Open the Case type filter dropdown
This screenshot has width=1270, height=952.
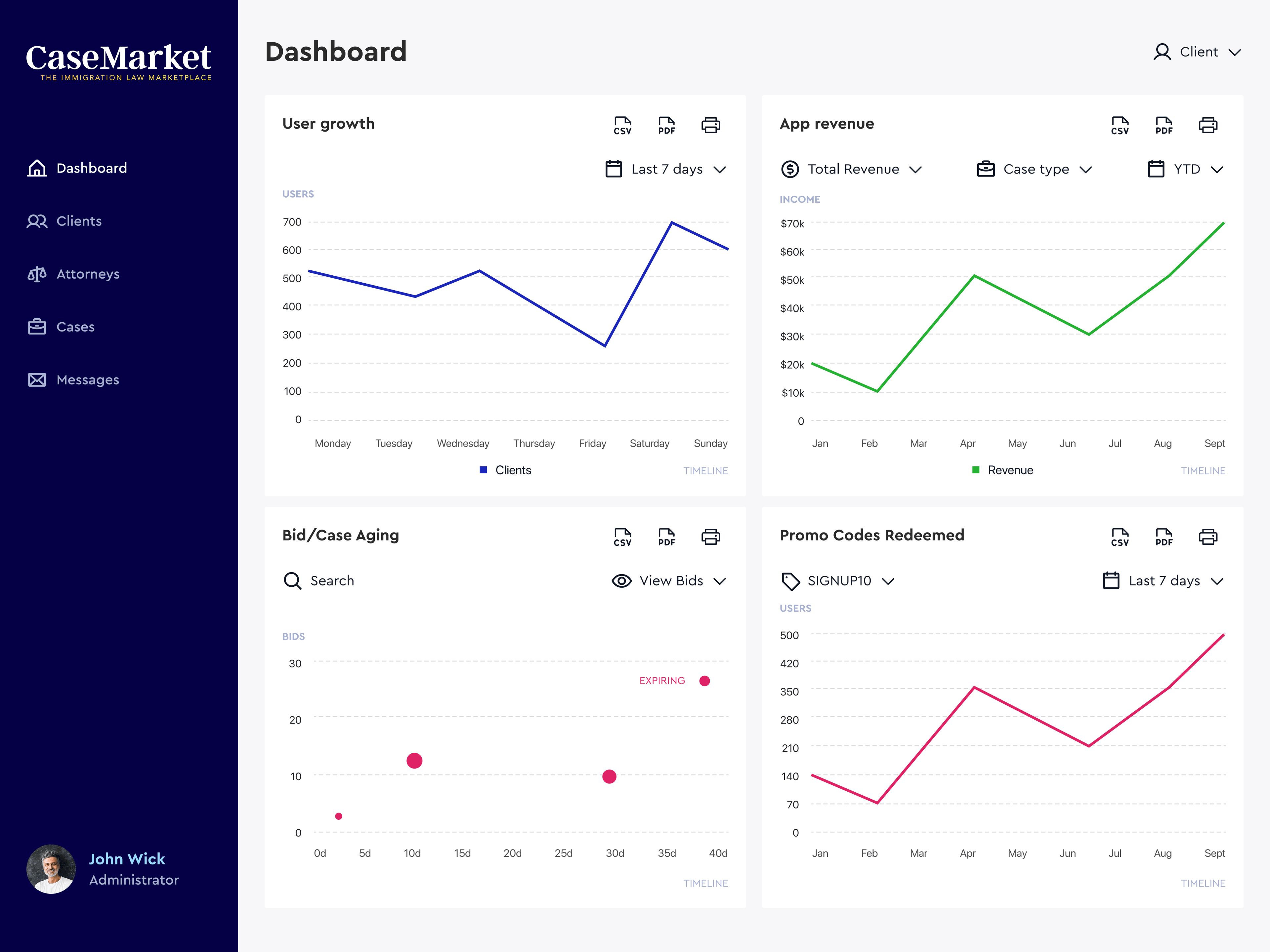(1035, 169)
